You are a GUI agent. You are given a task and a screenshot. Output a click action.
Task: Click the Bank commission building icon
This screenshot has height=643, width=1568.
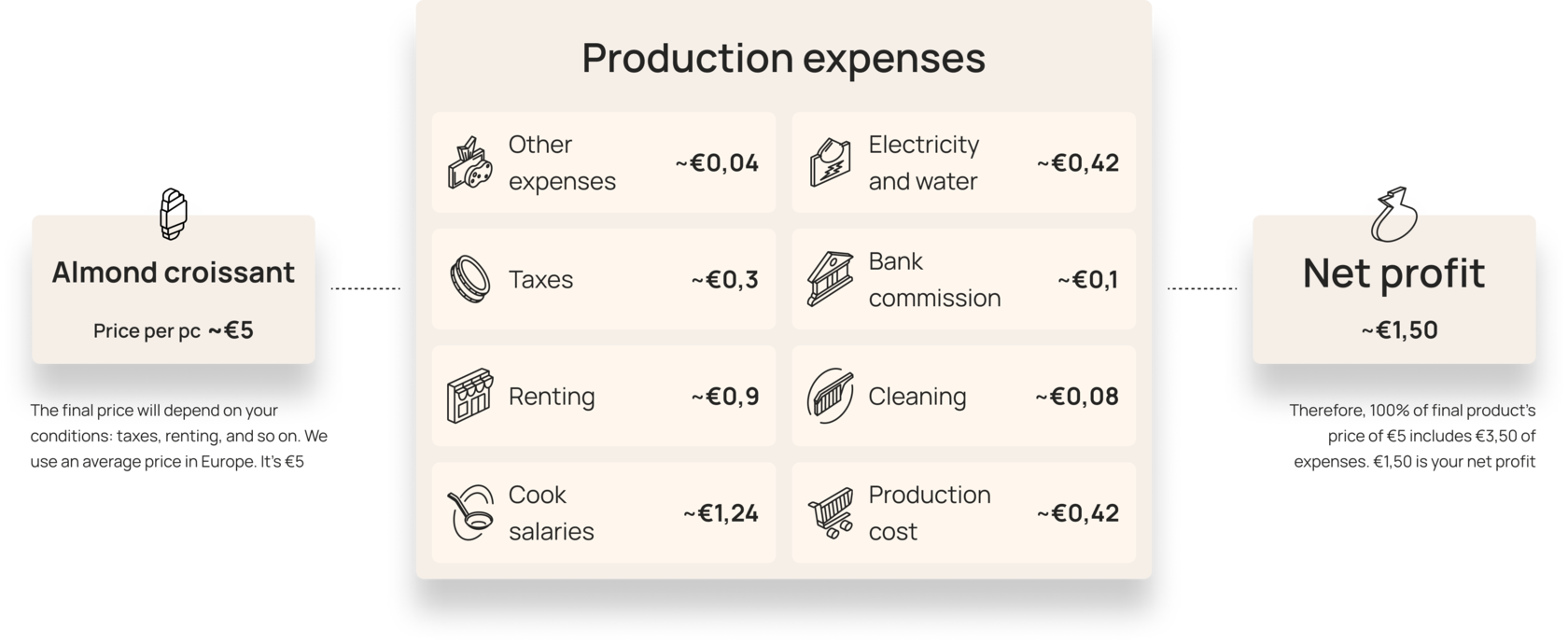[830, 279]
